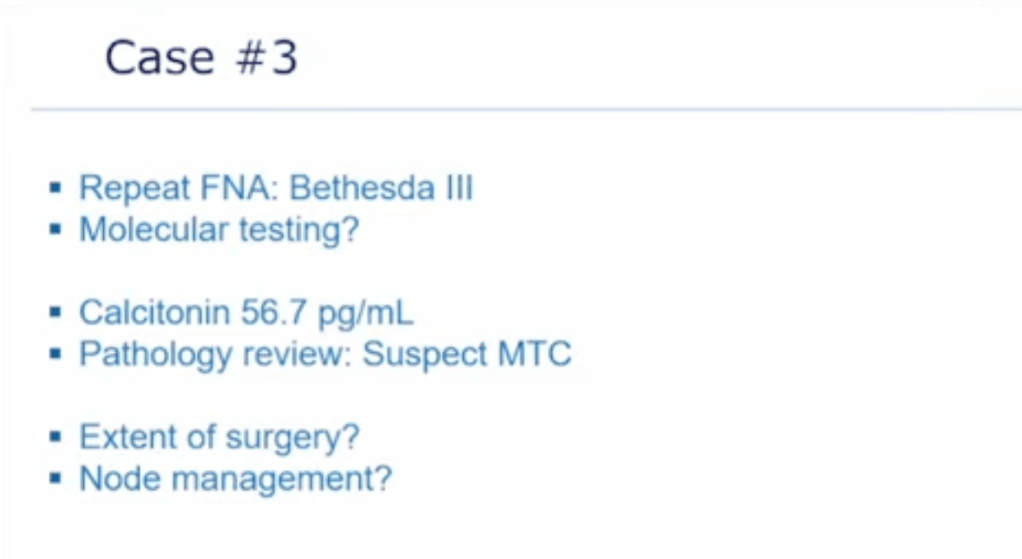Click the bullet marker before "Node management?"

click(x=56, y=479)
